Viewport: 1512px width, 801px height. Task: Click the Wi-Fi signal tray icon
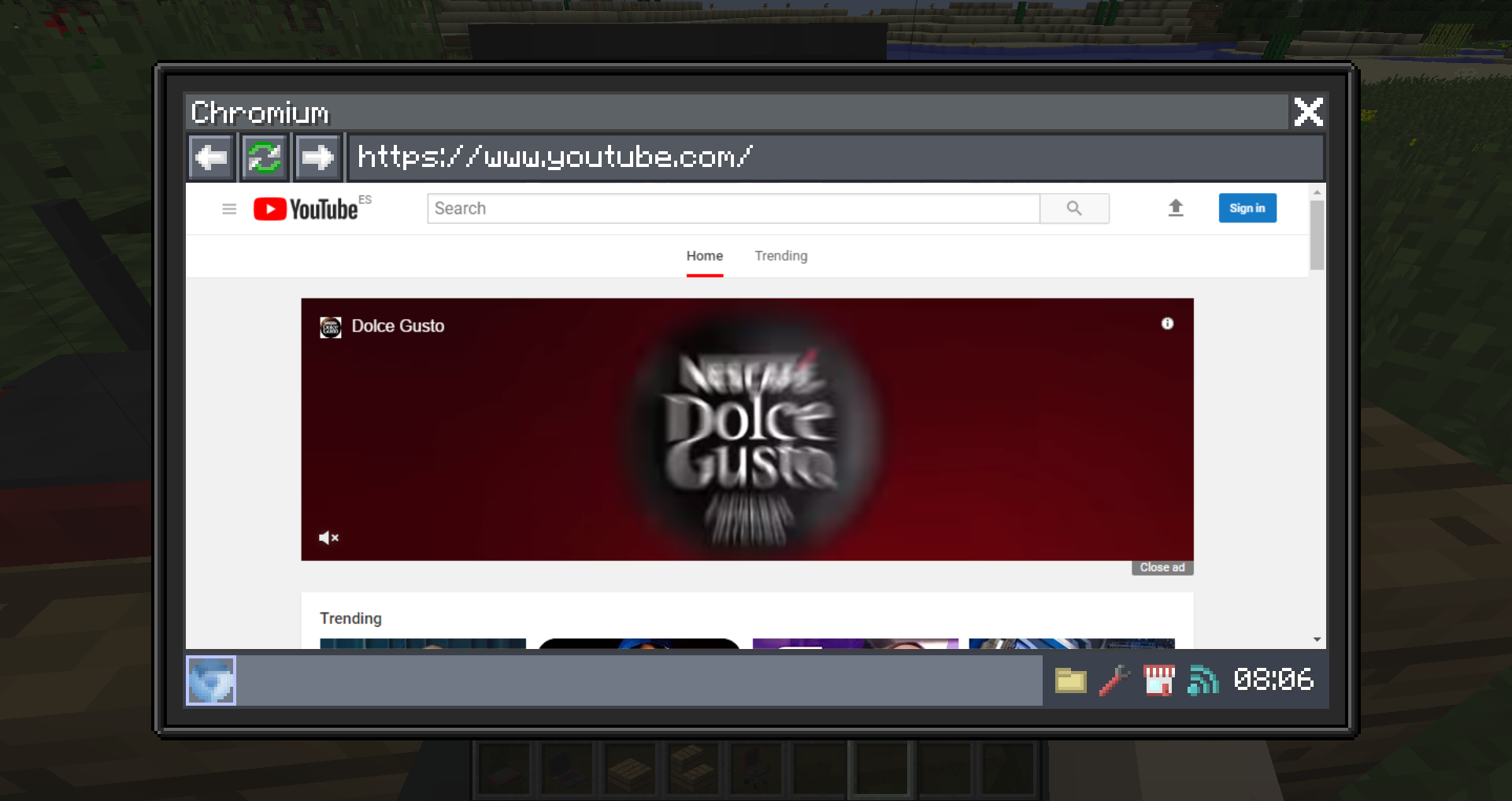tap(1203, 680)
